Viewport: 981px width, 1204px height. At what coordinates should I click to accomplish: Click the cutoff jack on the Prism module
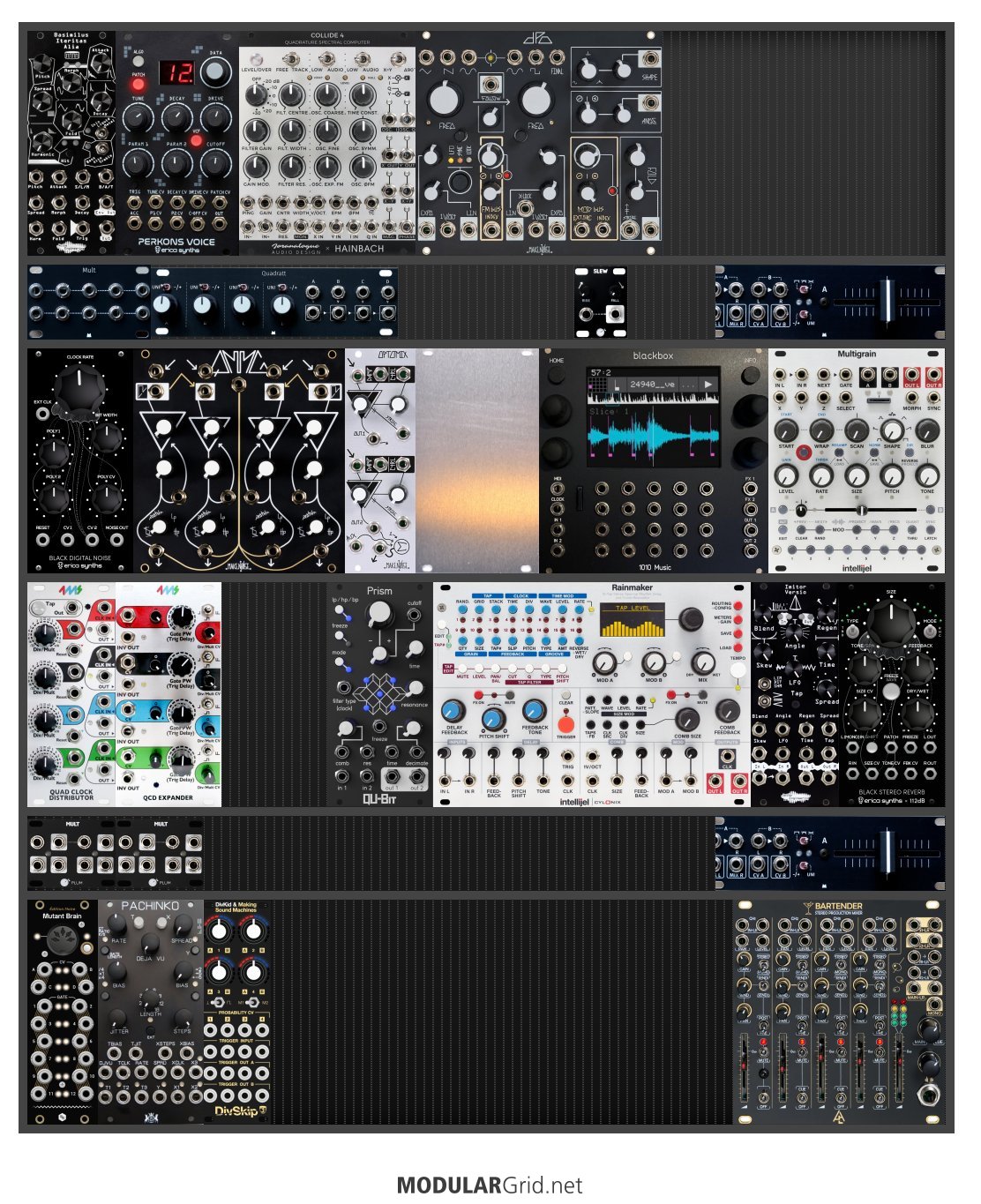(x=415, y=616)
